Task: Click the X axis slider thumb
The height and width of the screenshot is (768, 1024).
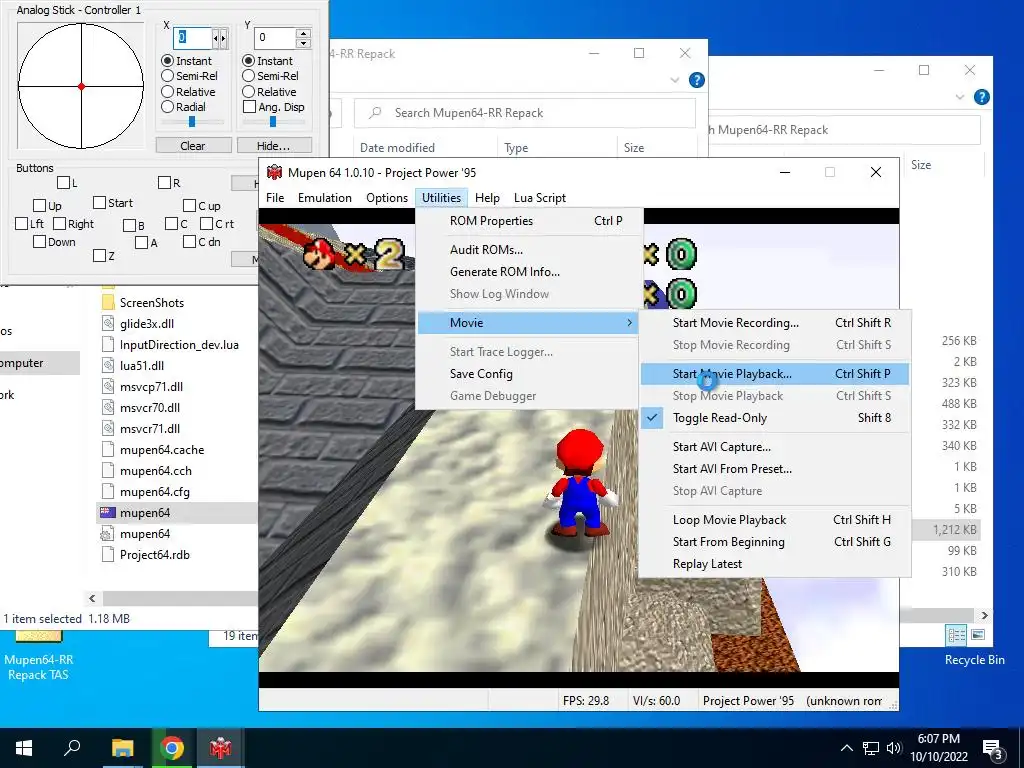Action: 192,121
